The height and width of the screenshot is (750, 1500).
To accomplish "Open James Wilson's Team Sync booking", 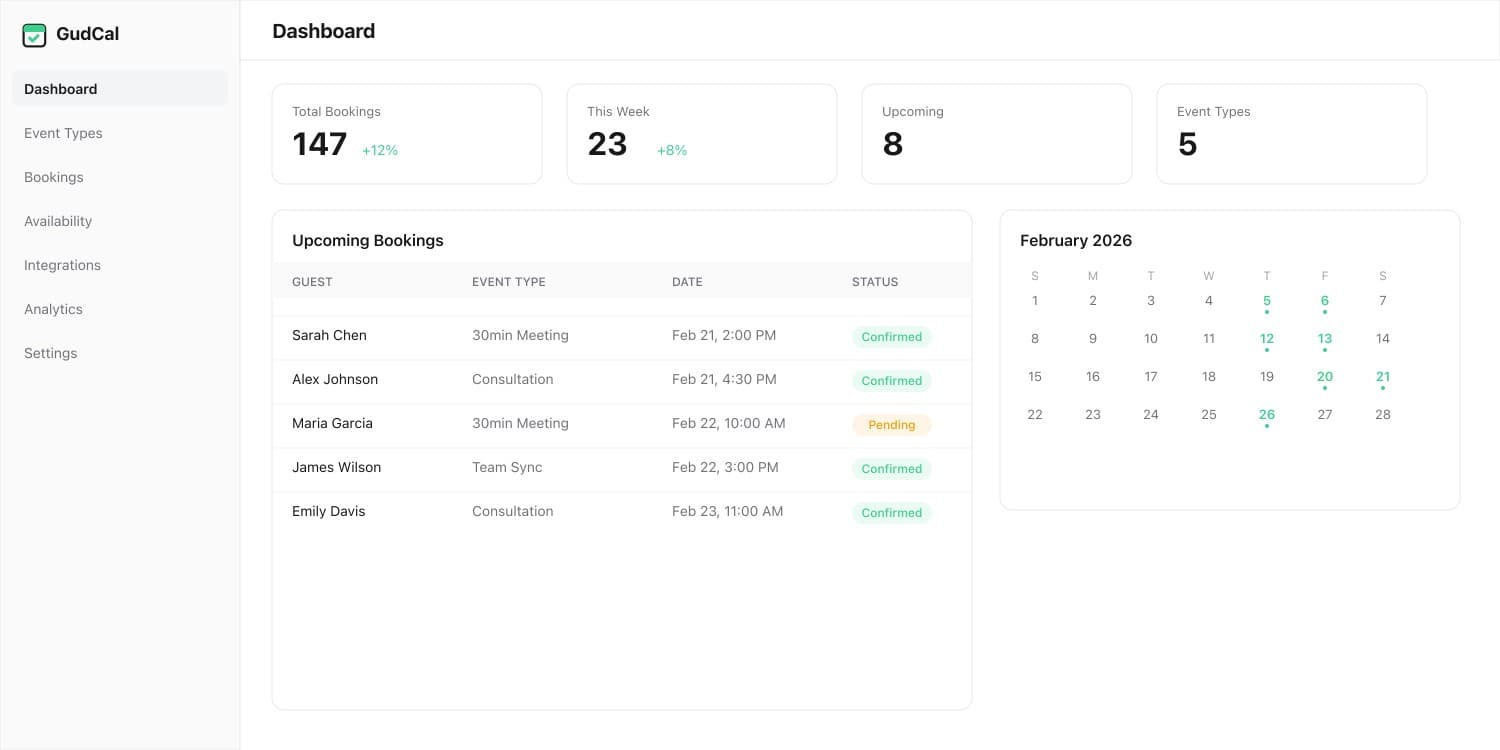I will point(621,468).
